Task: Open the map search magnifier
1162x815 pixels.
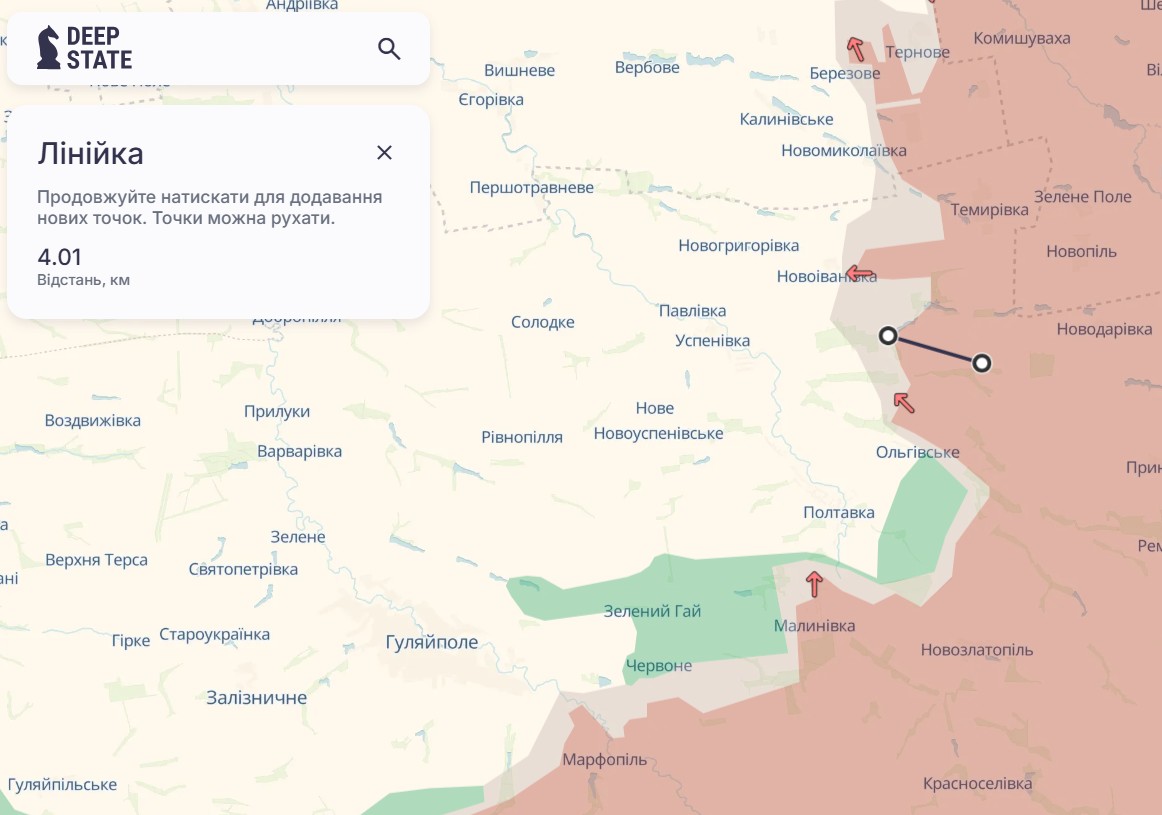Action: click(389, 48)
